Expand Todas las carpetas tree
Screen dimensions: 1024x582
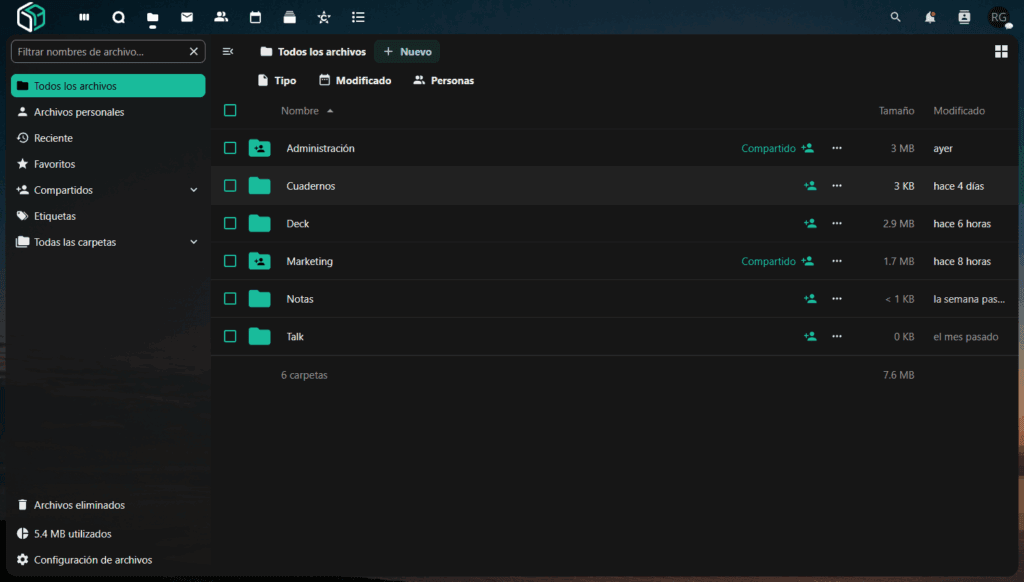point(194,242)
